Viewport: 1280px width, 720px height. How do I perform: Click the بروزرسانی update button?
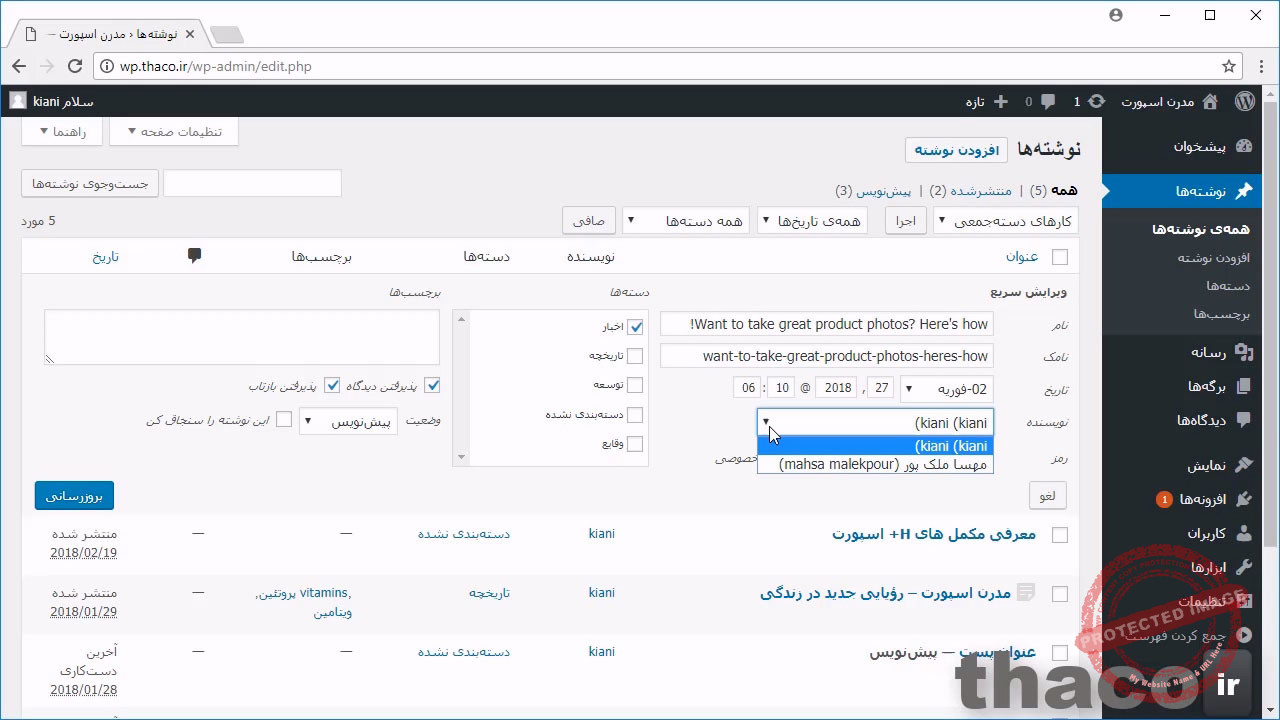click(x=74, y=496)
